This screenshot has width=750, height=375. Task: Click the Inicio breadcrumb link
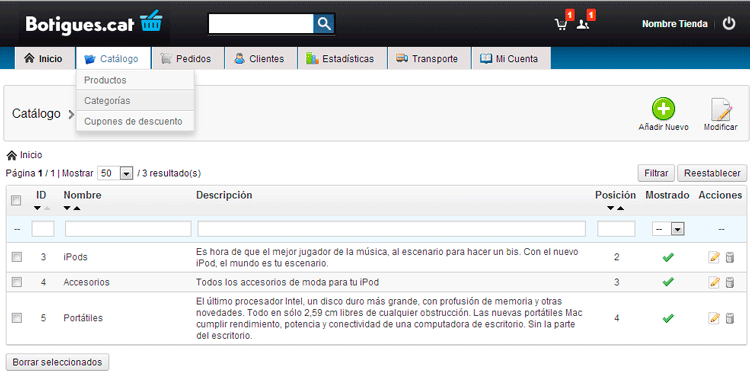pyautogui.click(x=31, y=155)
